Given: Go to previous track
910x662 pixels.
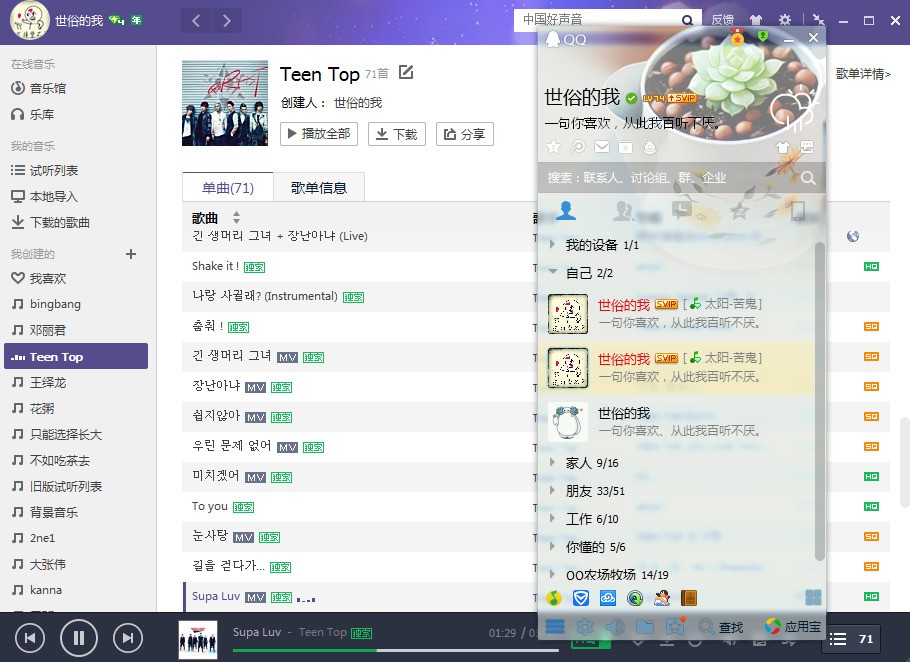Looking at the screenshot, I should [30, 638].
